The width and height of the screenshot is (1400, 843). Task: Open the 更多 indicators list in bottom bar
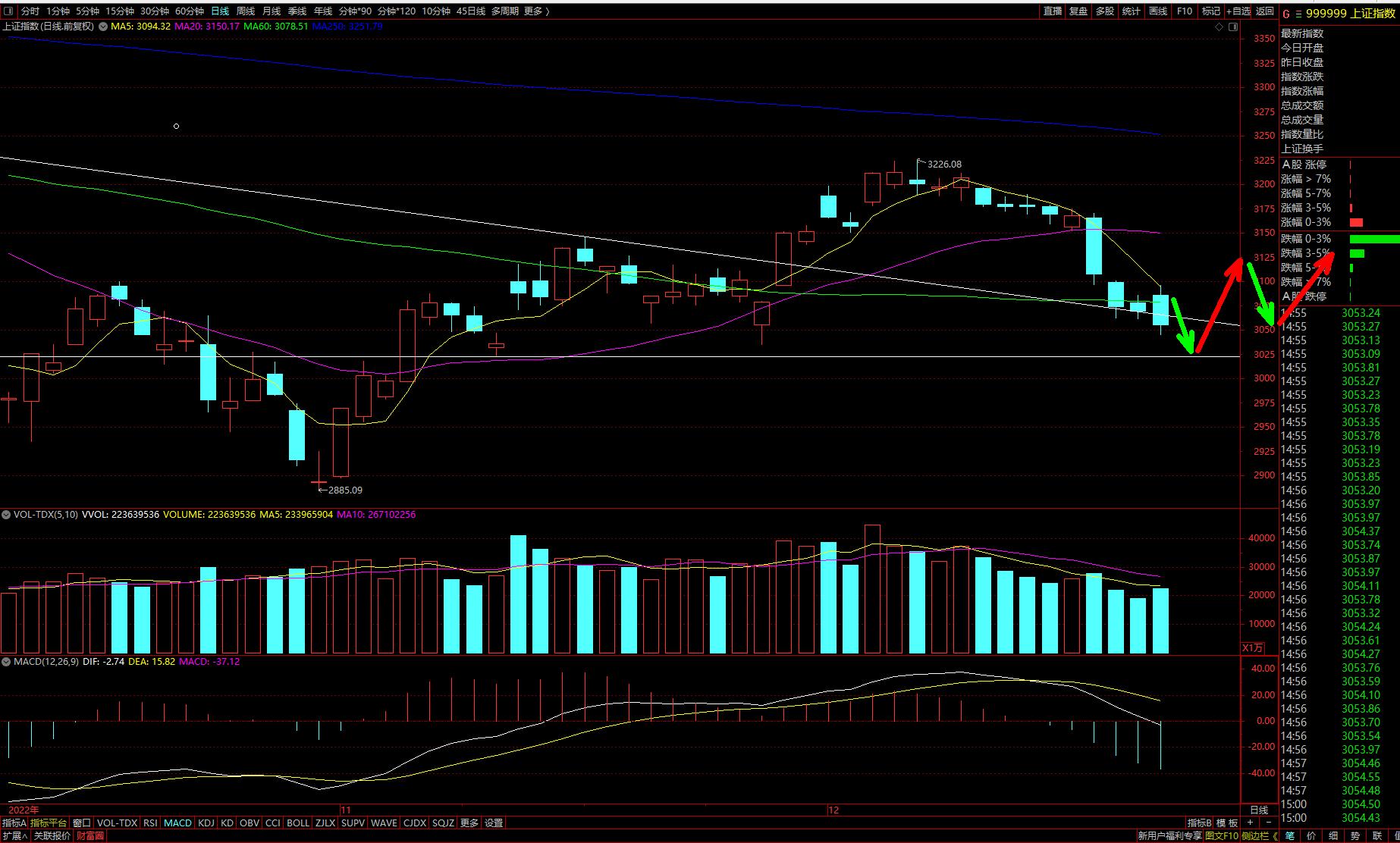pos(469,823)
